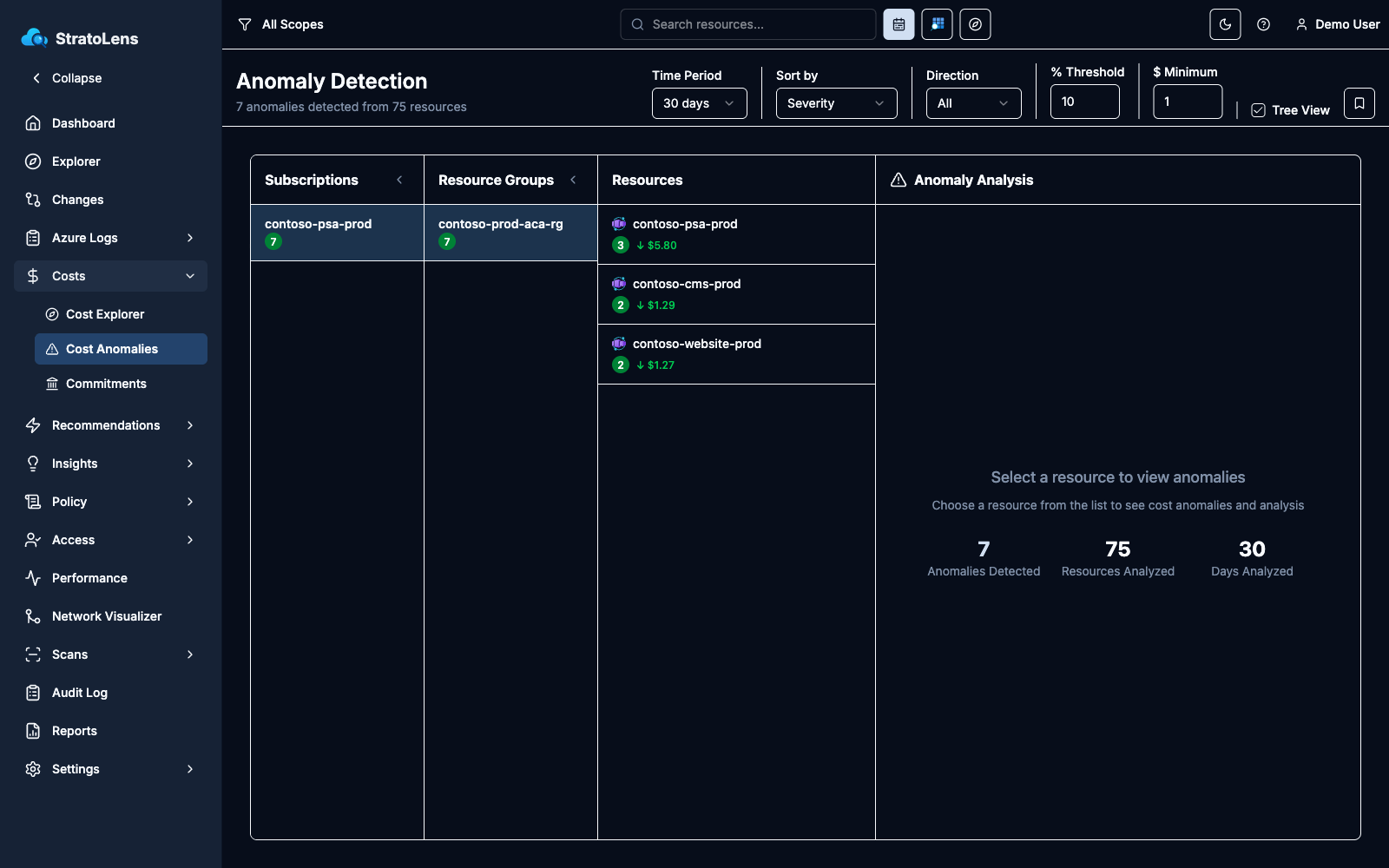Click the All Scopes filter button
1389x868 pixels.
[x=280, y=24]
